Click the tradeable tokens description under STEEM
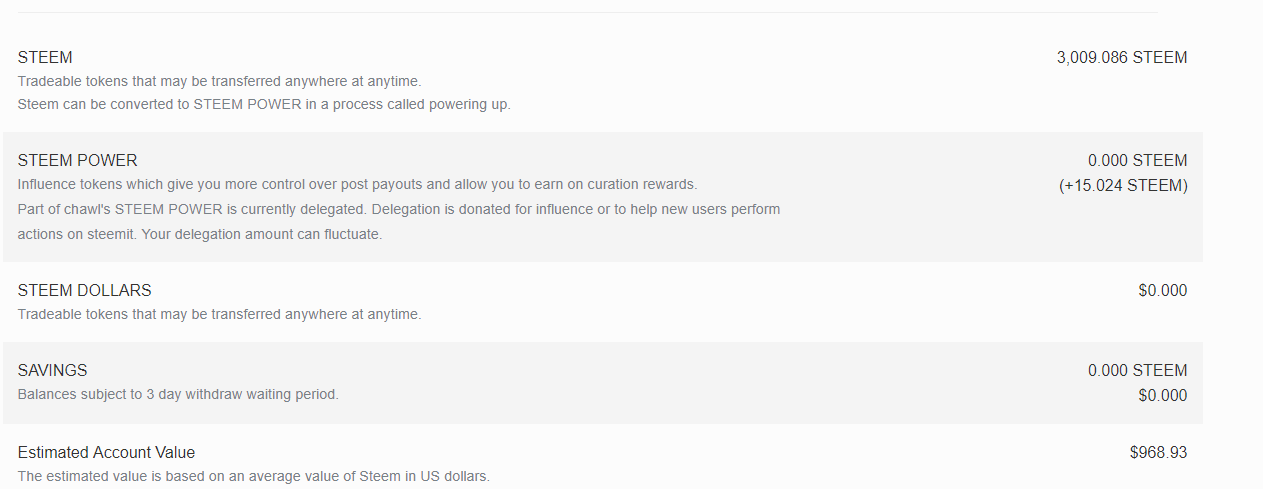This screenshot has width=1263, height=489. tap(219, 81)
